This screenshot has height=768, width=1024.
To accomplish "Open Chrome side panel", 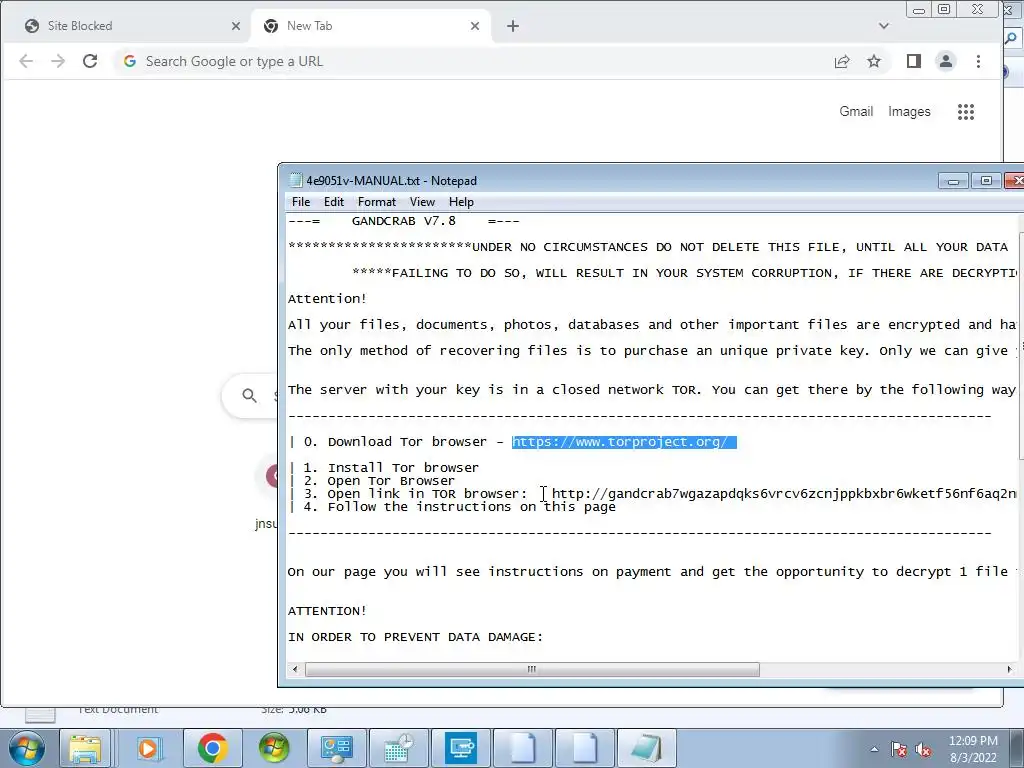I will pos(914,61).
